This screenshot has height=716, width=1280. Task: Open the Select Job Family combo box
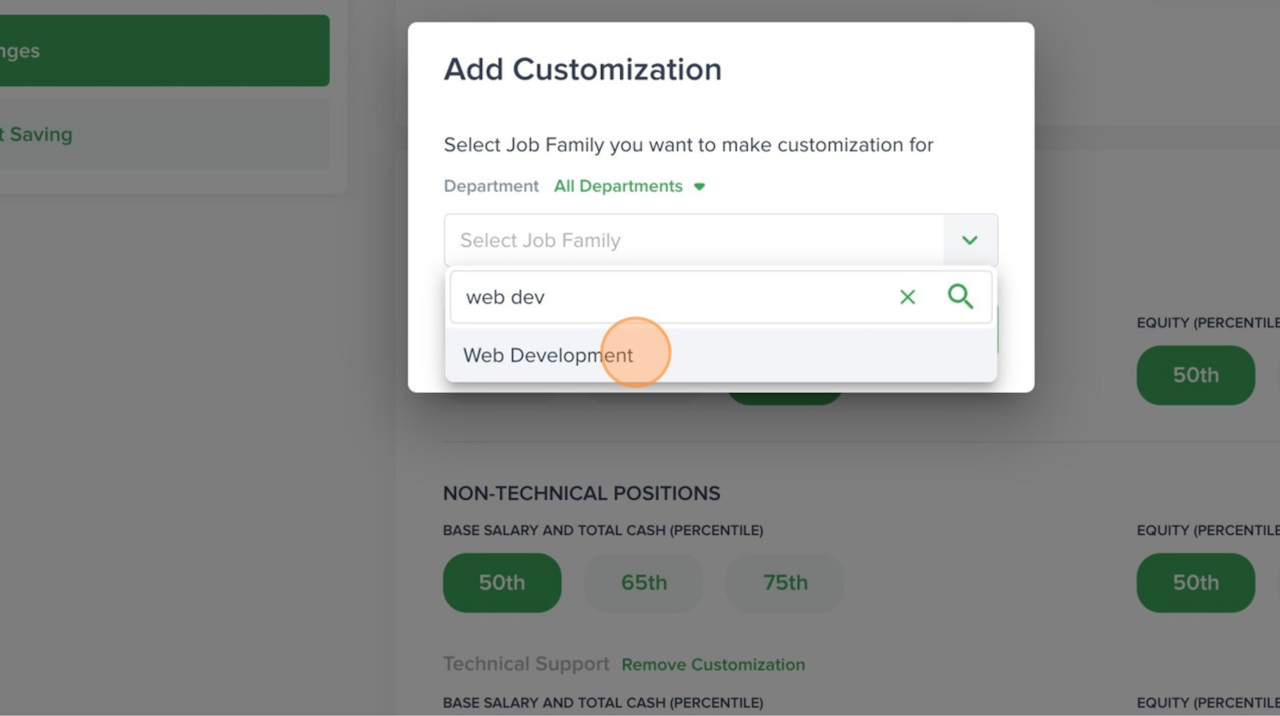tap(694, 240)
